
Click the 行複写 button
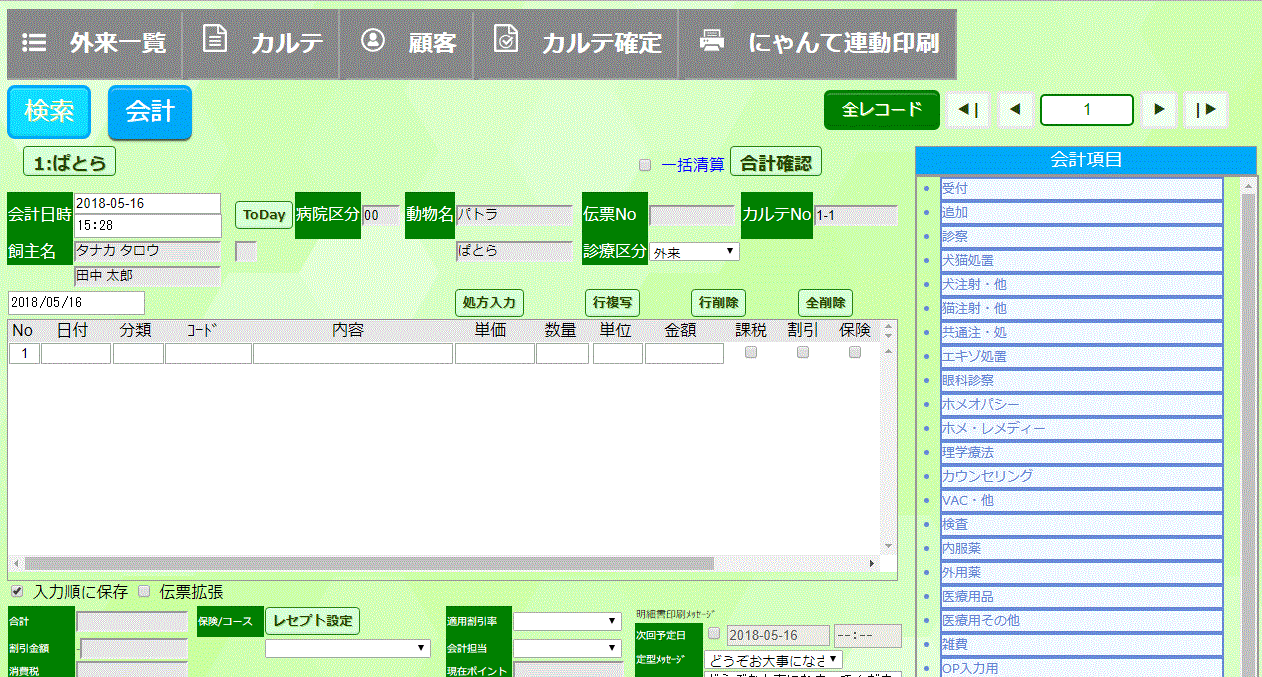point(612,302)
